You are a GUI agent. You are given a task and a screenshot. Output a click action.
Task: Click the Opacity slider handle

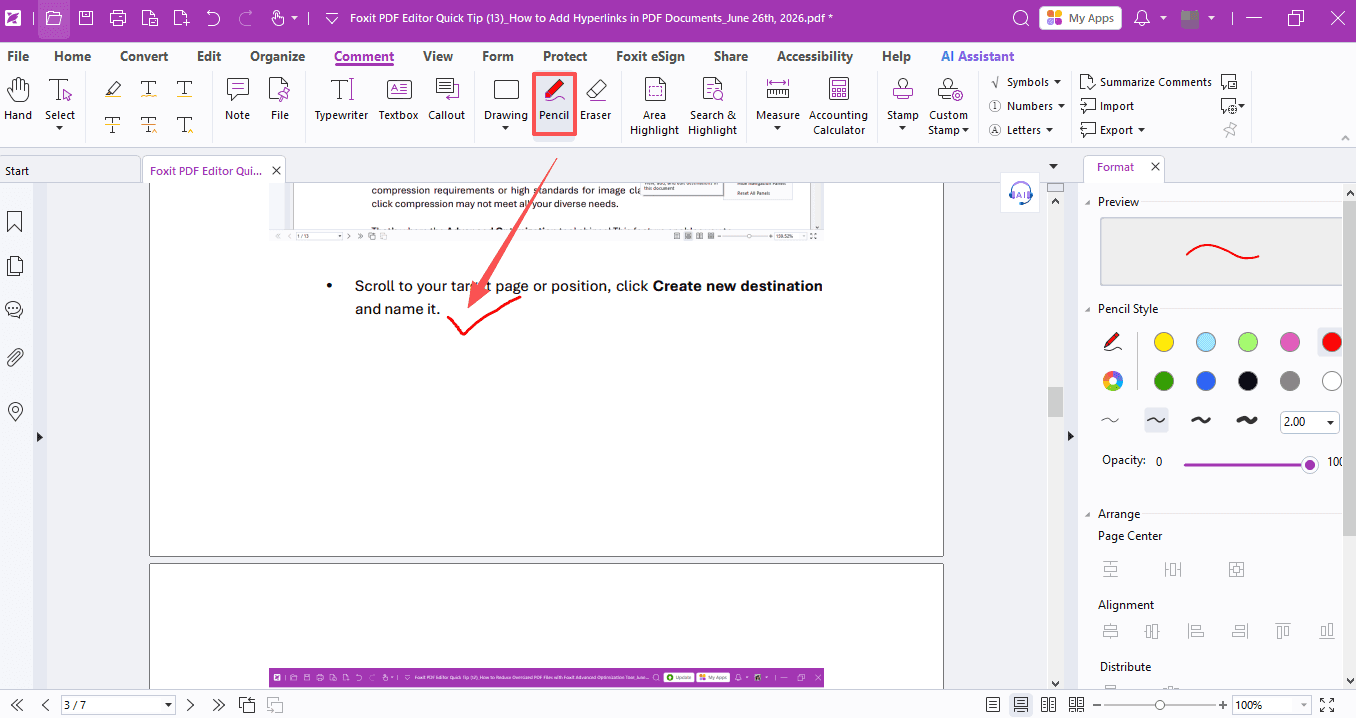pos(1310,464)
